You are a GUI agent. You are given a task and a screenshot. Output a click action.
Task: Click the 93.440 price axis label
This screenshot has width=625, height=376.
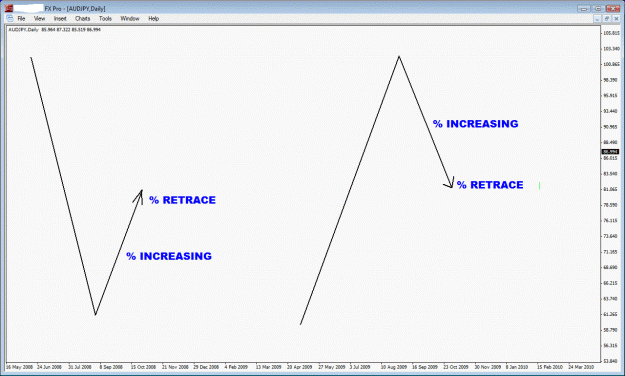pyautogui.click(x=611, y=111)
